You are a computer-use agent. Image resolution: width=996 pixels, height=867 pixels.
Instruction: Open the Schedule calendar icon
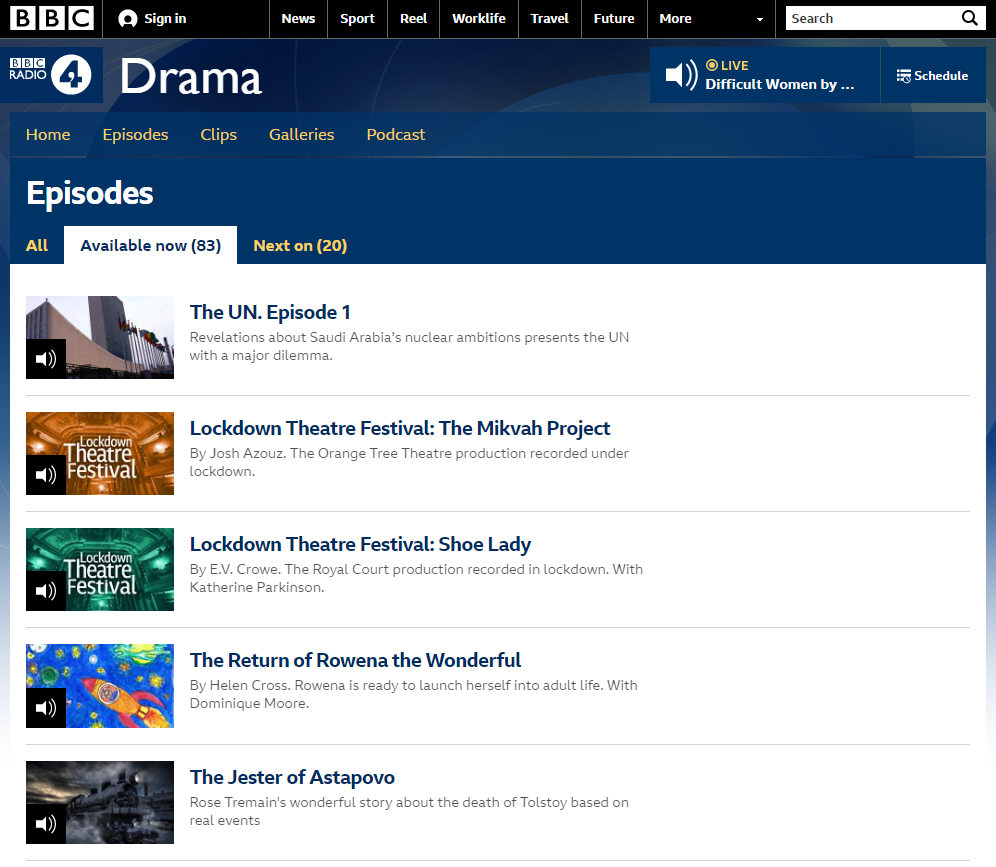(x=906, y=75)
